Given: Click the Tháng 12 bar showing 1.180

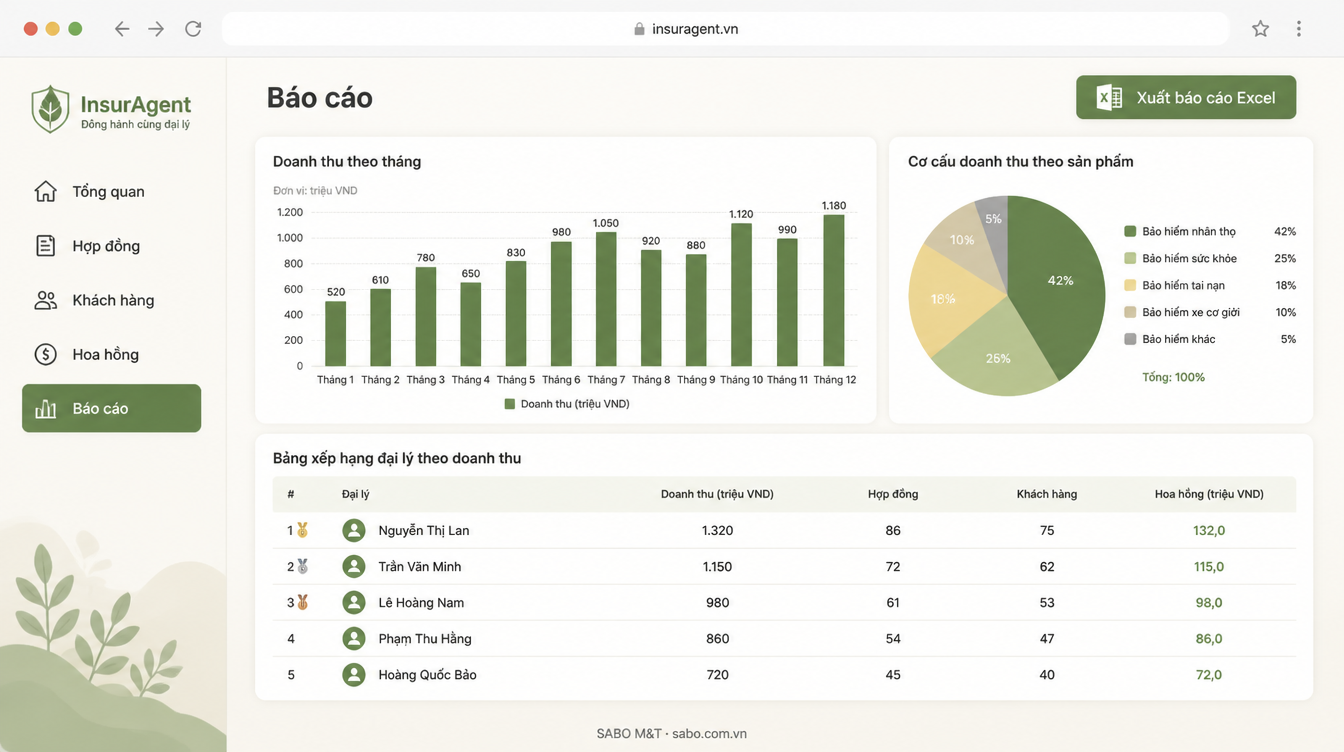Looking at the screenshot, I should click(834, 290).
